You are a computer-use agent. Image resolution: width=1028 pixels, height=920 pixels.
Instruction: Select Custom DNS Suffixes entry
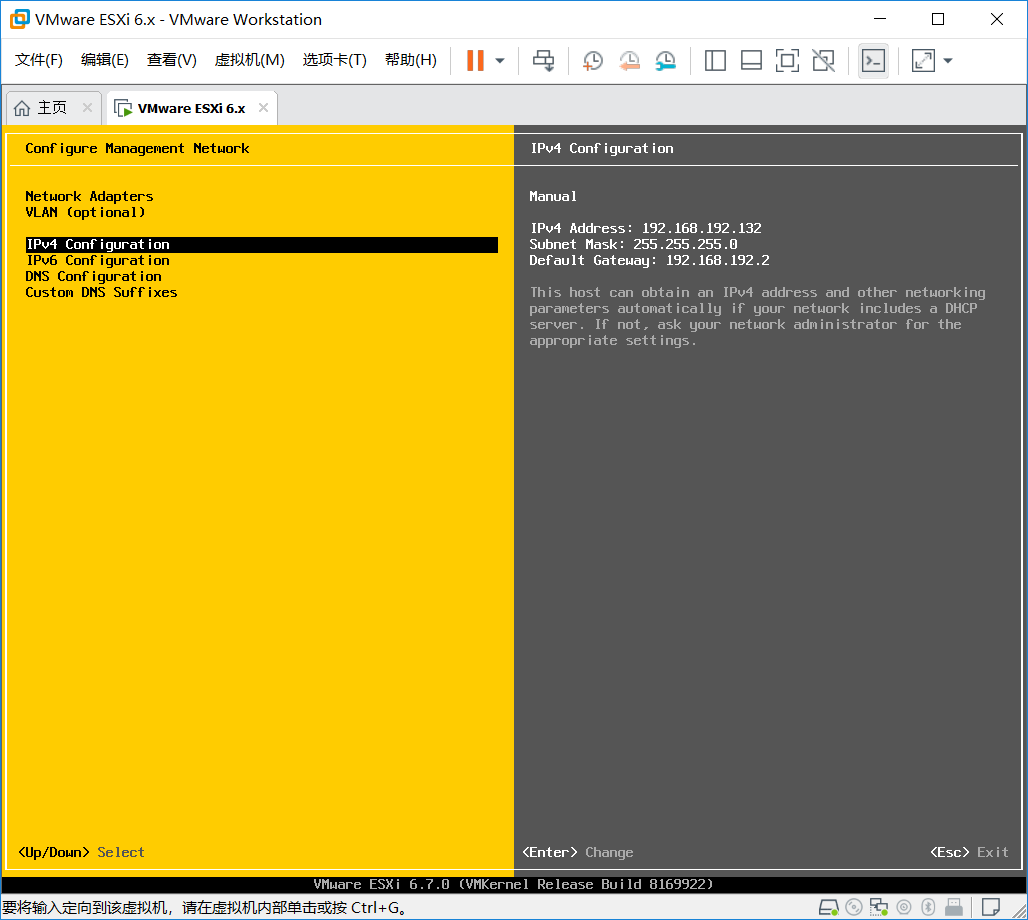[102, 292]
